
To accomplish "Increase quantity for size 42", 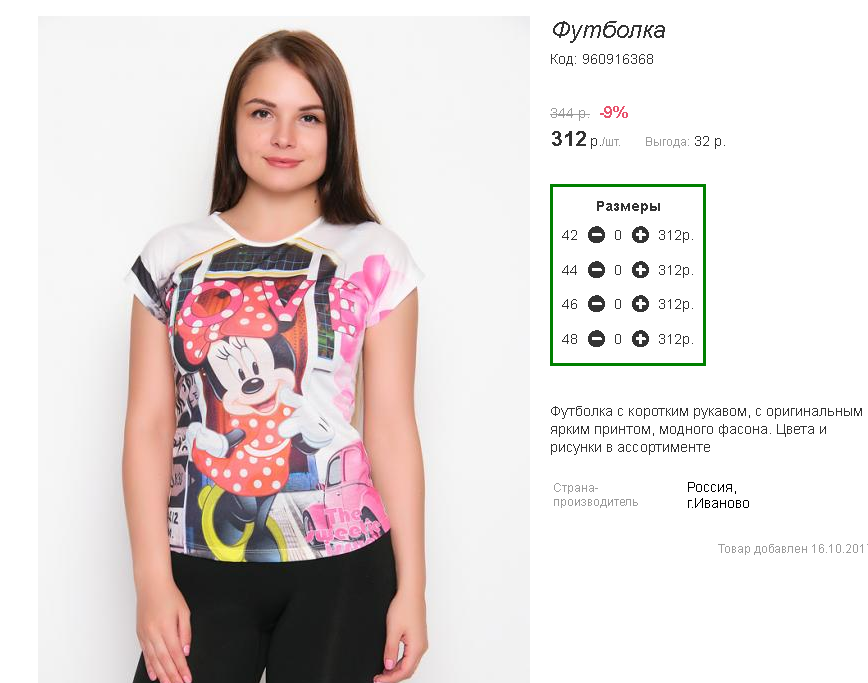I will pyautogui.click(x=640, y=235).
